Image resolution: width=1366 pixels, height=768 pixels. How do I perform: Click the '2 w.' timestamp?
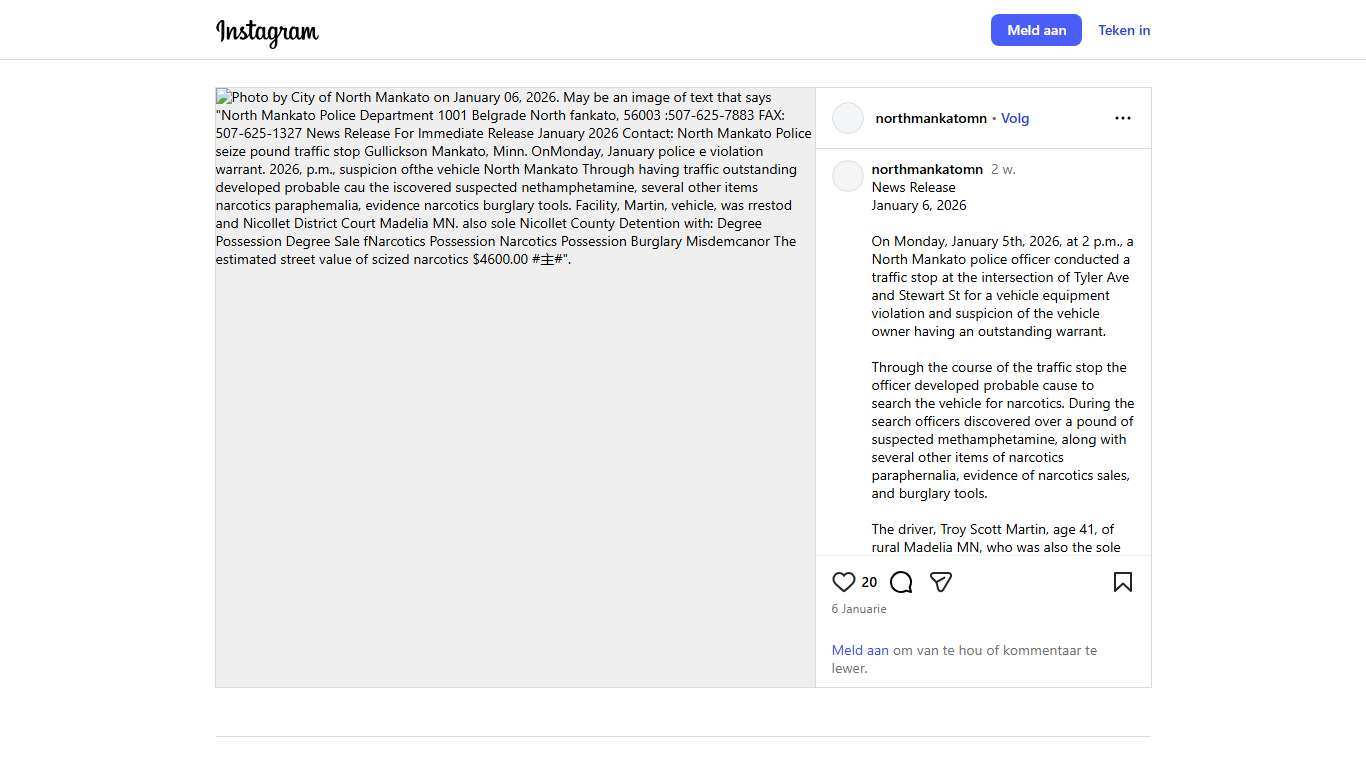coord(1003,169)
